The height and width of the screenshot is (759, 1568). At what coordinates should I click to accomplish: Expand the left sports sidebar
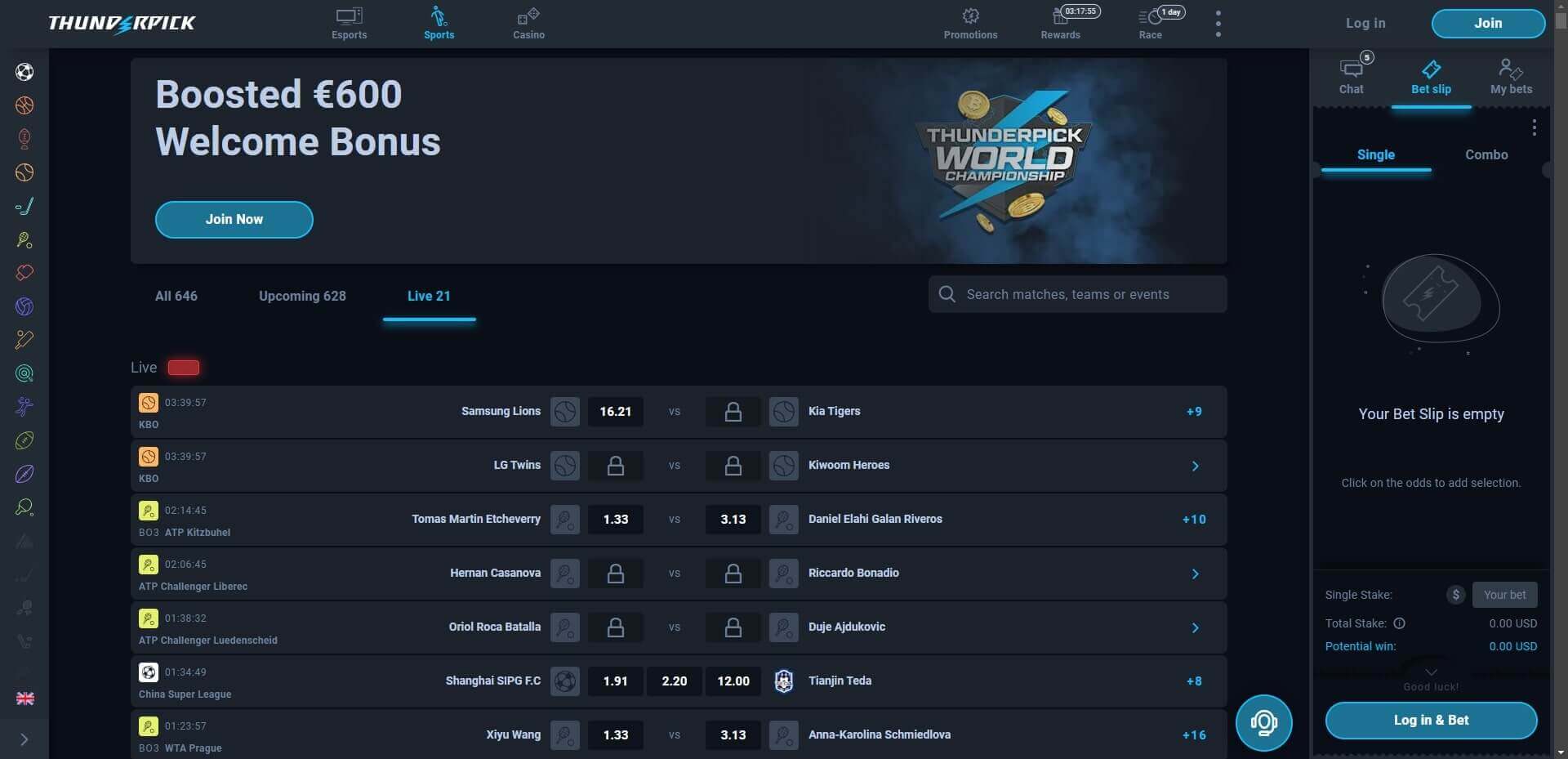[x=24, y=739]
